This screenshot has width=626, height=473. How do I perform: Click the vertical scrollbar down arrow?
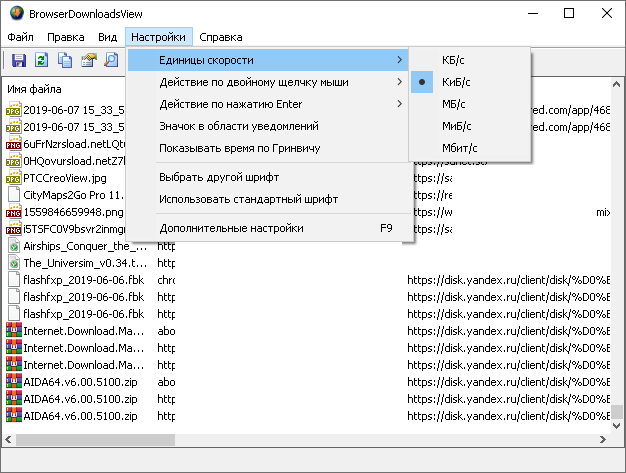click(616, 426)
